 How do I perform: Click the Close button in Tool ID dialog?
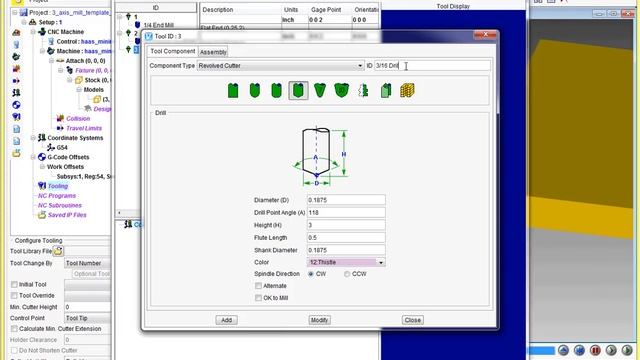click(x=413, y=320)
